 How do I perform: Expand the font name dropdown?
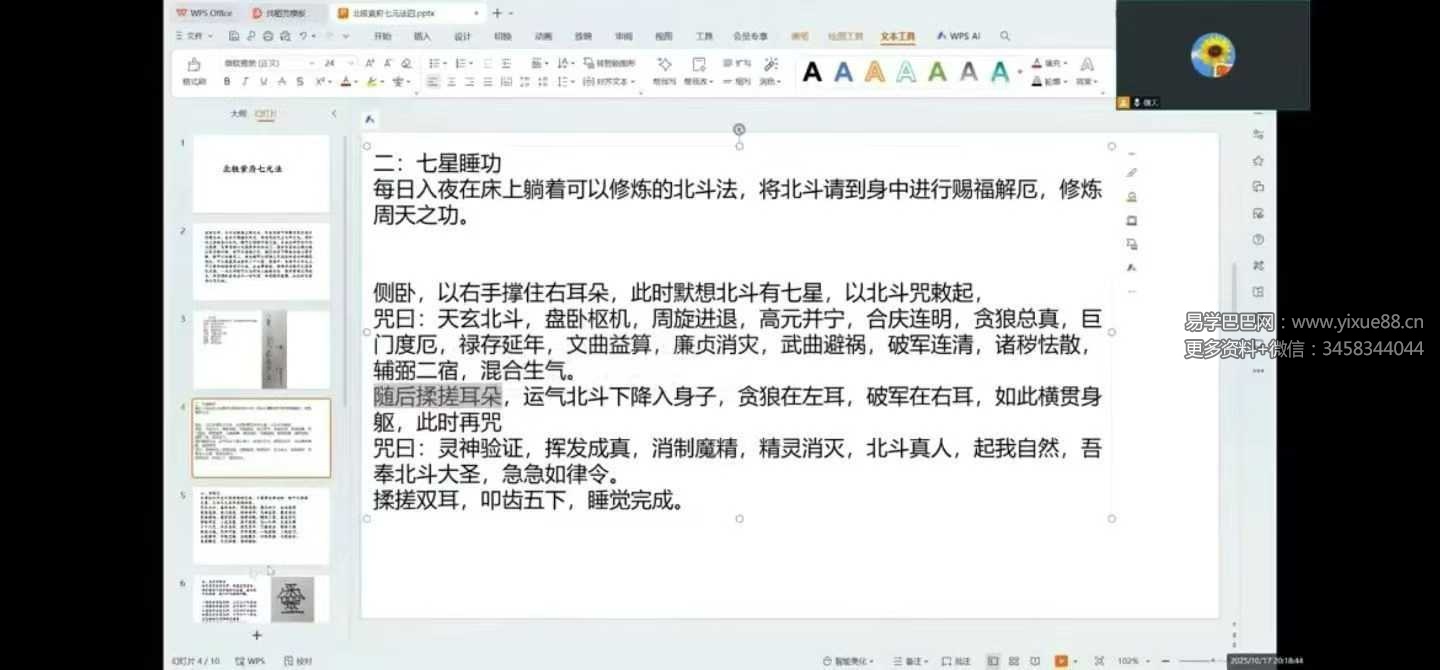point(310,63)
